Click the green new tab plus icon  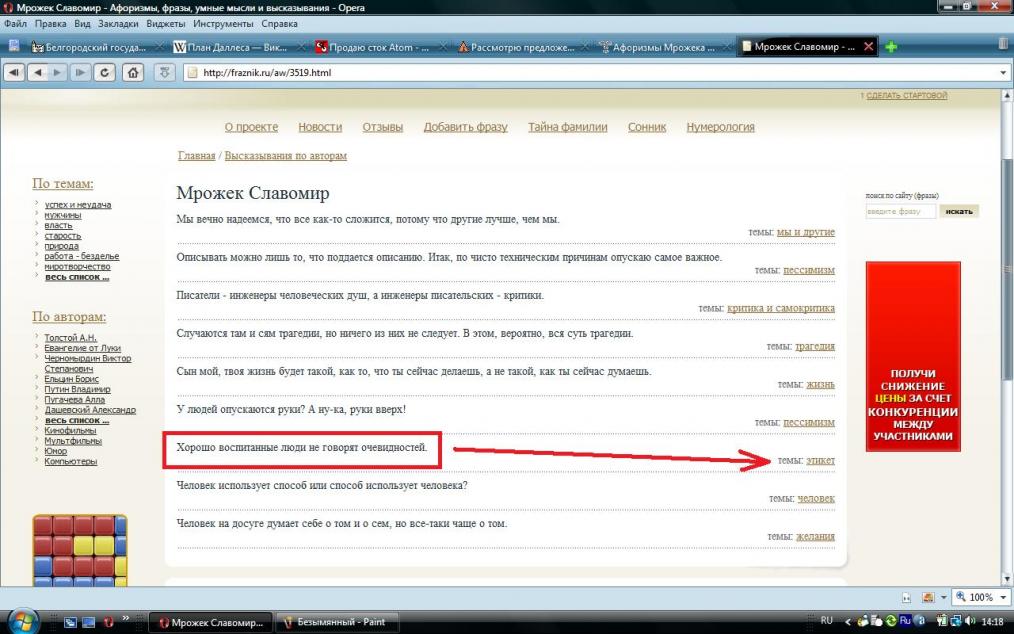tap(891, 46)
